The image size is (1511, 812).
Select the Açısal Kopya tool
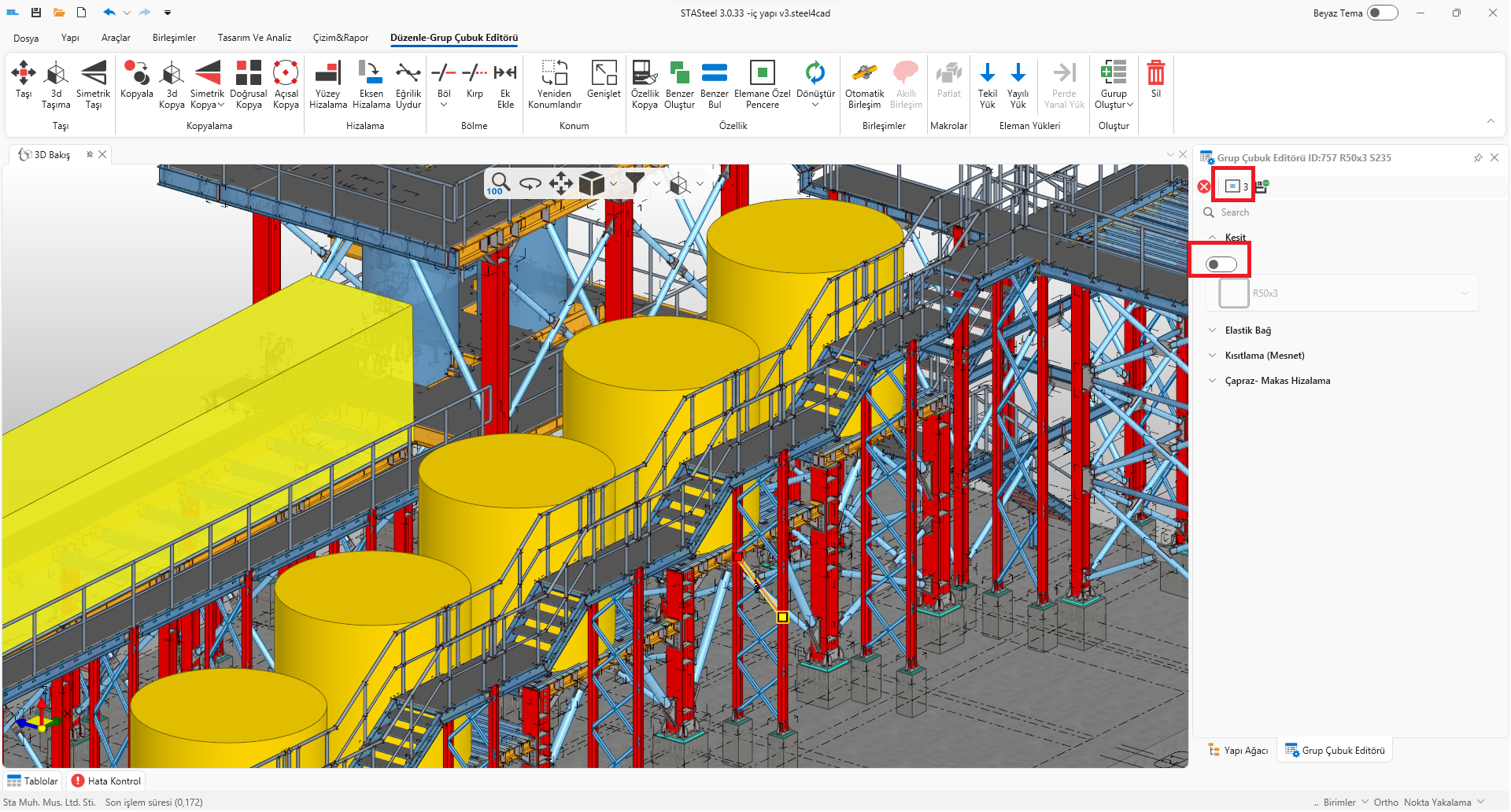[x=286, y=75]
